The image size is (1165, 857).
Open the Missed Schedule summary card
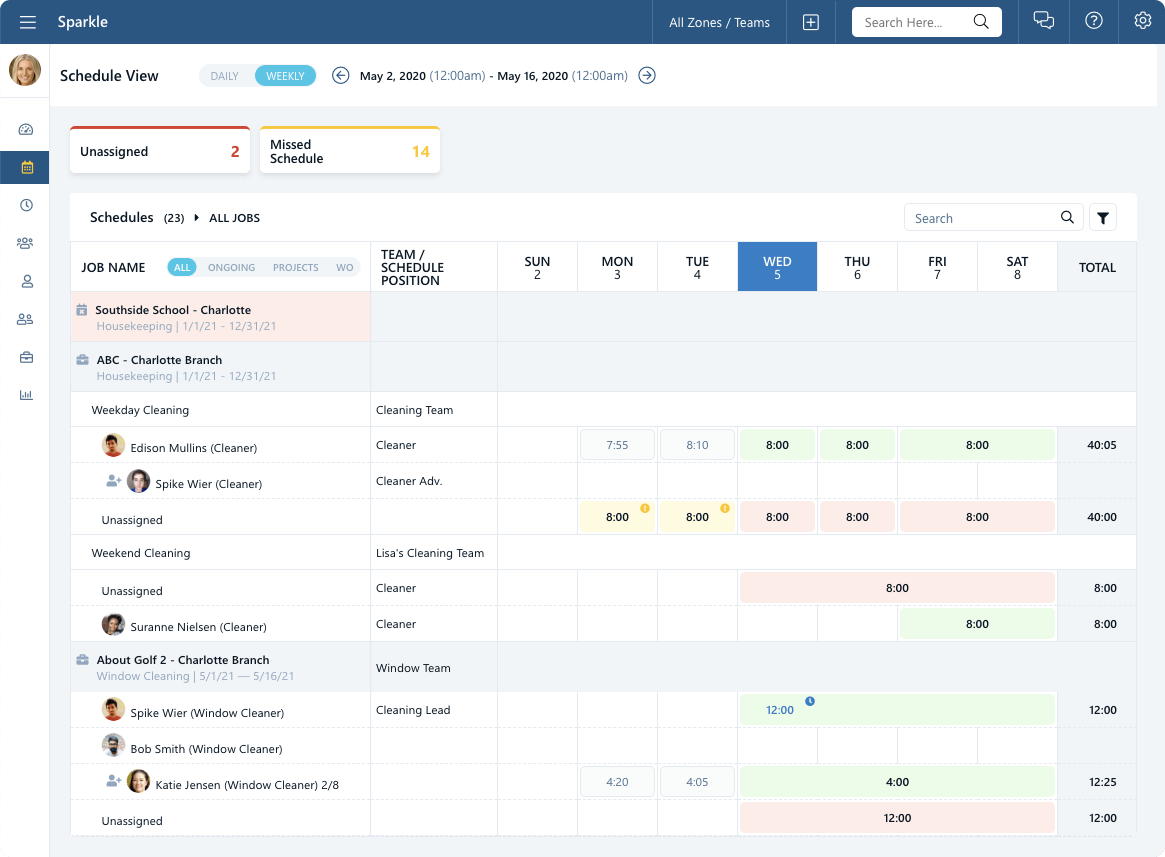349,152
